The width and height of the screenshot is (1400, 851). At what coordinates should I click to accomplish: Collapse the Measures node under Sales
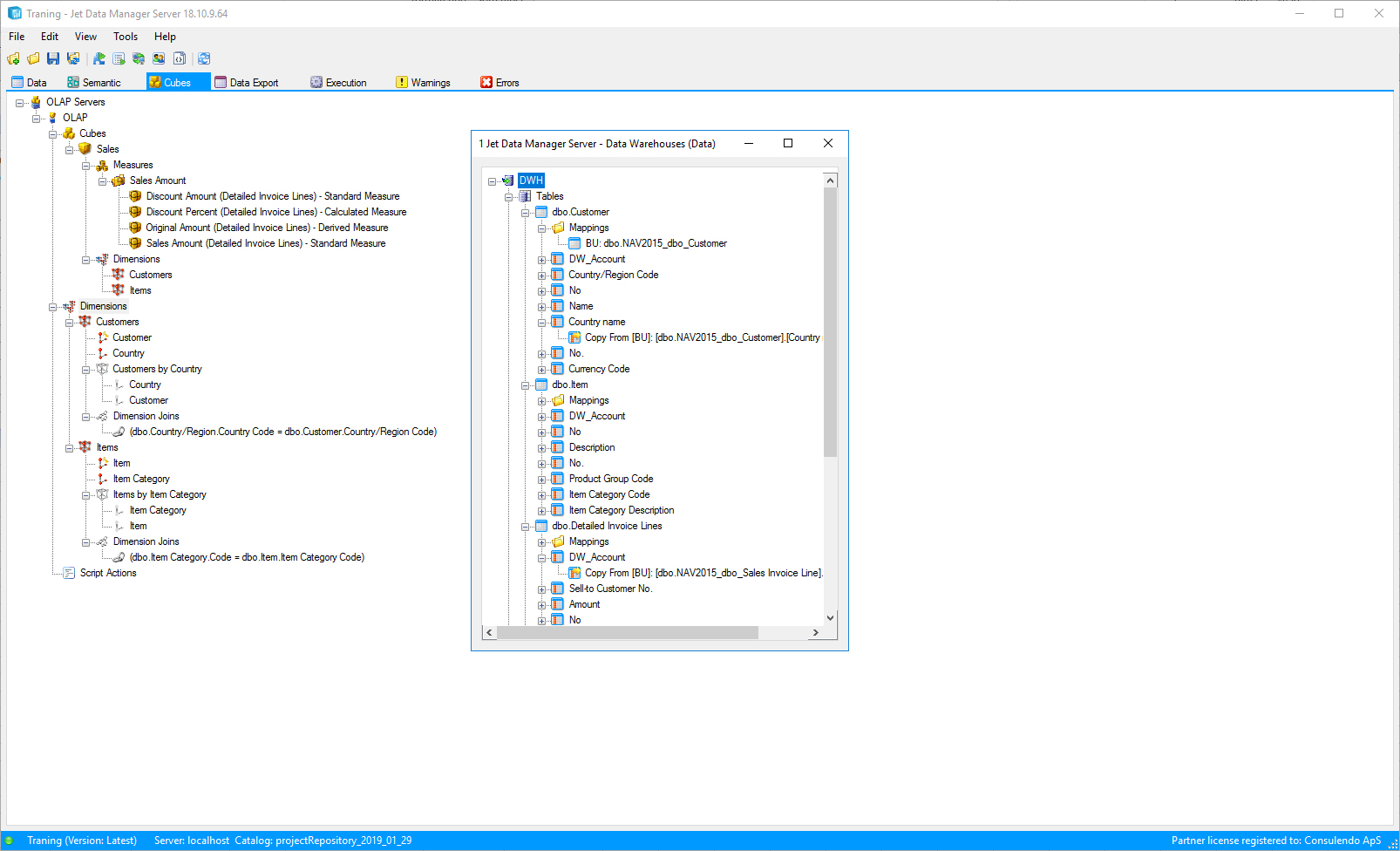tap(85, 166)
